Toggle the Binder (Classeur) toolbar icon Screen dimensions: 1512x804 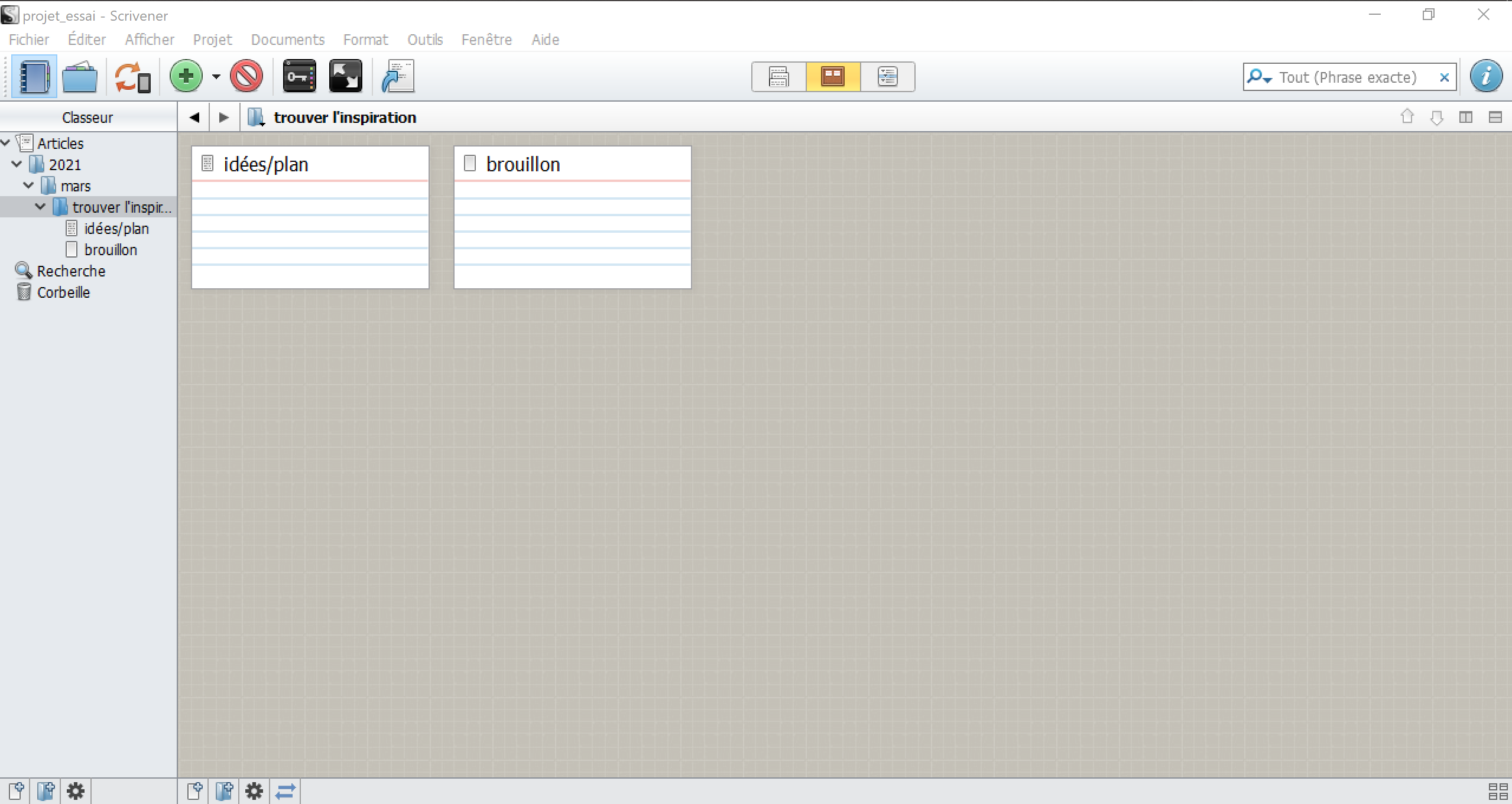coord(34,77)
